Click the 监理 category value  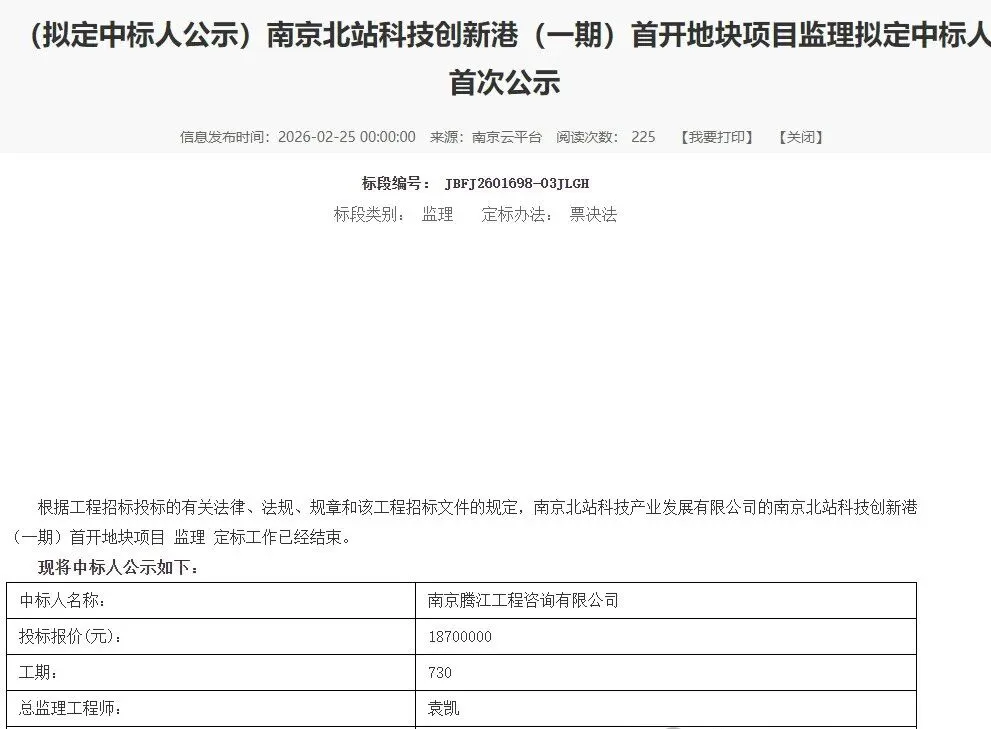pyautogui.click(x=437, y=214)
